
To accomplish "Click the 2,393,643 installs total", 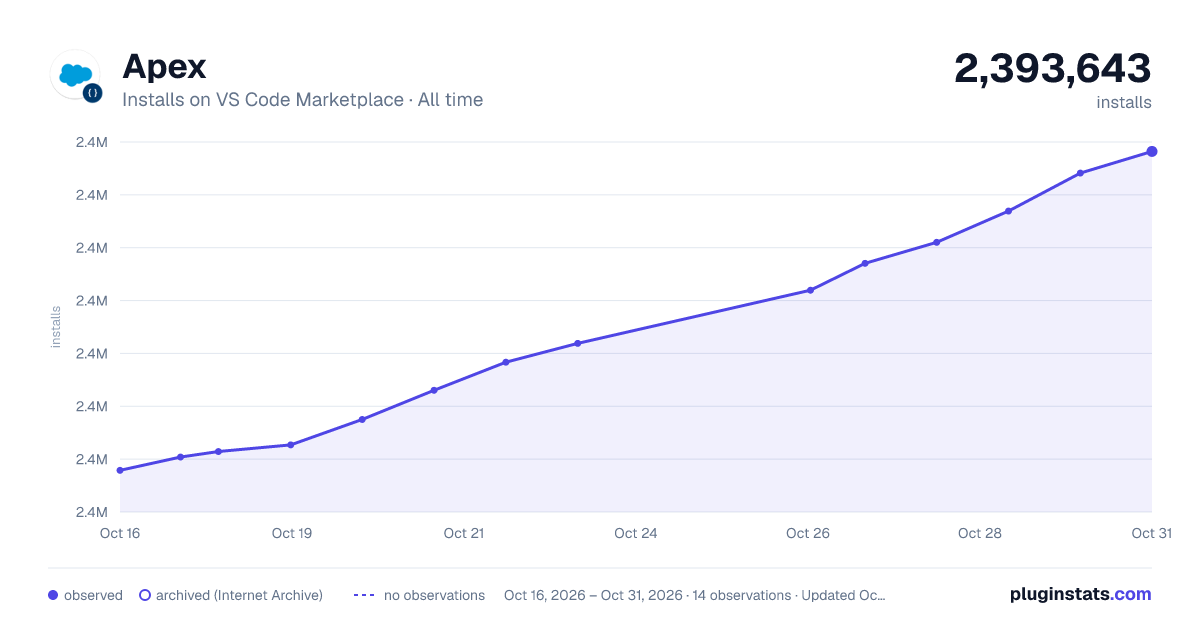I will coord(1053,68).
